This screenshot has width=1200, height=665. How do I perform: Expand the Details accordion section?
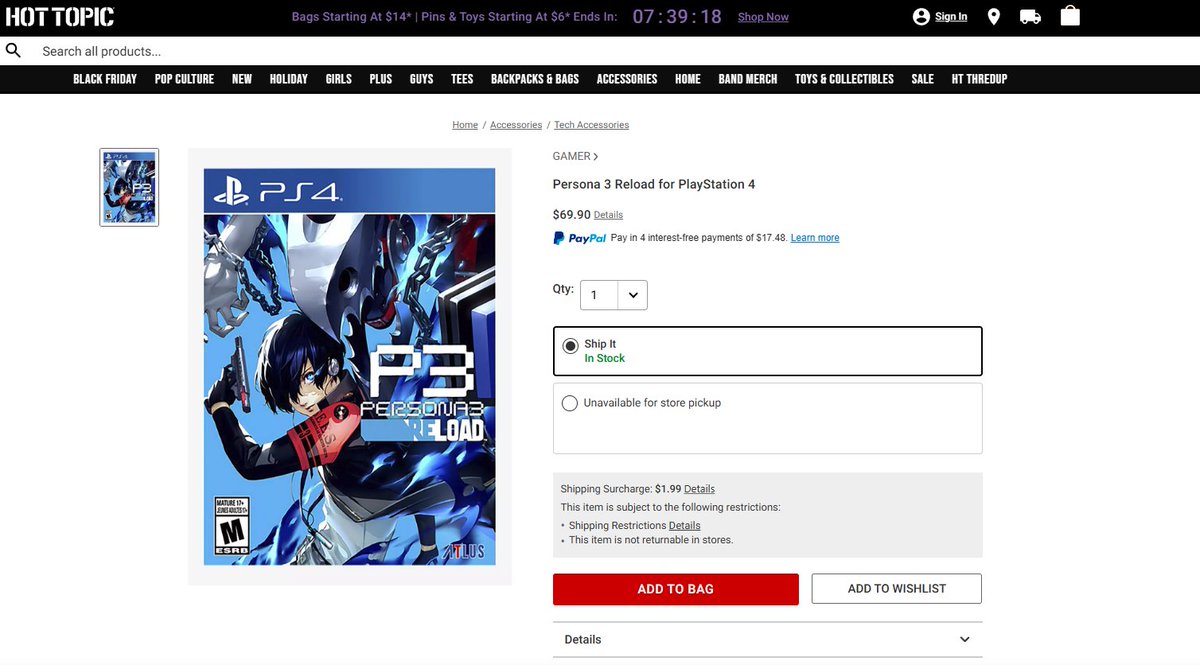point(767,640)
